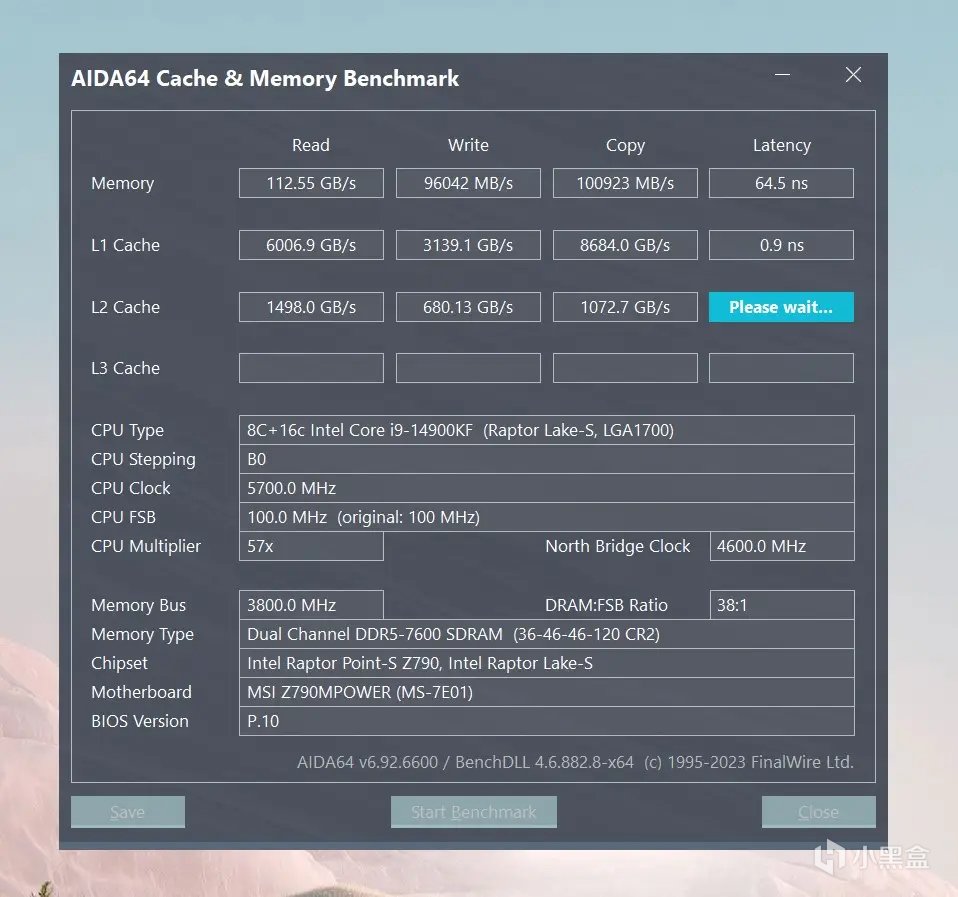Image resolution: width=958 pixels, height=897 pixels.
Task: Select the Memory read value 112.55 GB/s
Action: pyautogui.click(x=311, y=183)
